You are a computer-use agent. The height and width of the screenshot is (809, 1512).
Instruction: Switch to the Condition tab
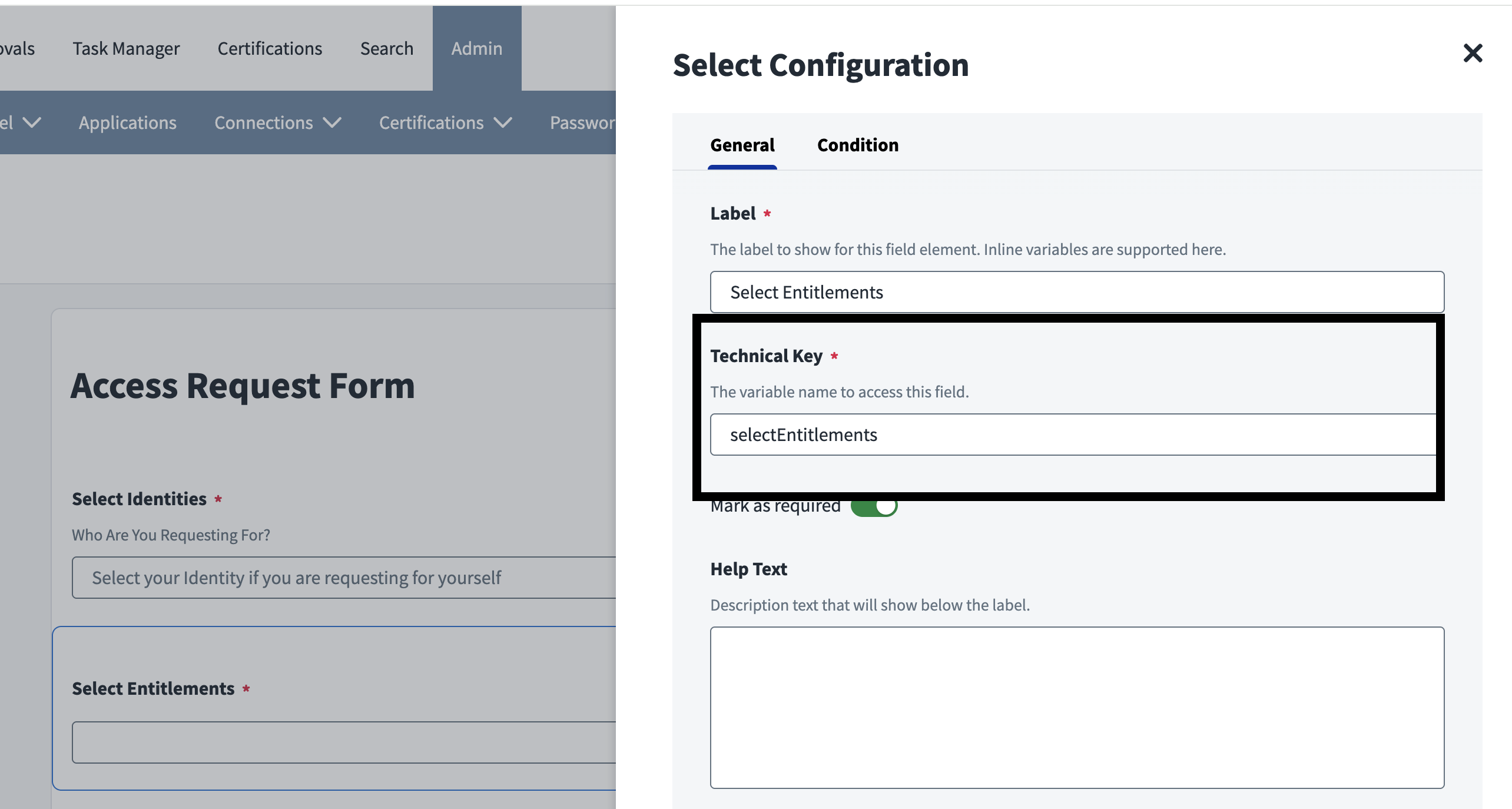(857, 145)
